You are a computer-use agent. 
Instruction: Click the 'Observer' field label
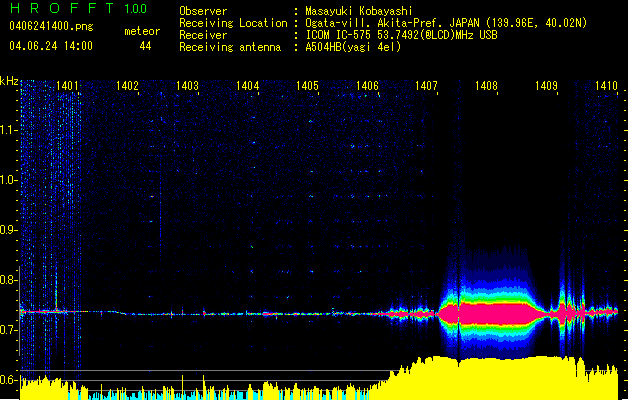click(203, 11)
